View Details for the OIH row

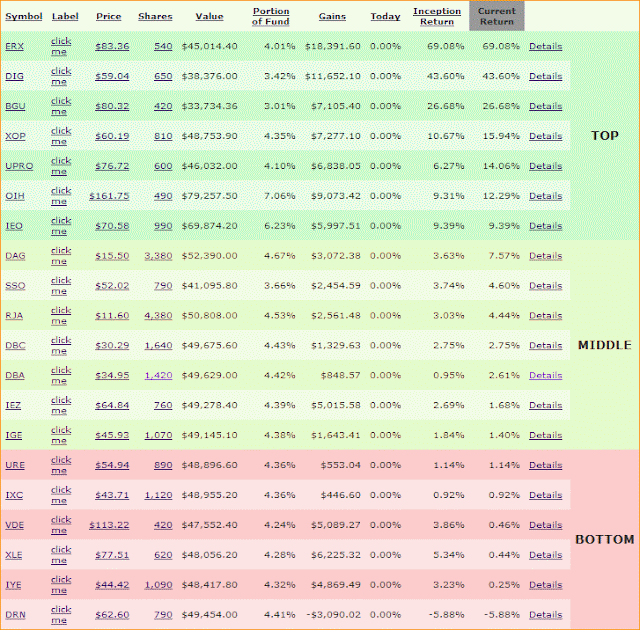coord(545,196)
